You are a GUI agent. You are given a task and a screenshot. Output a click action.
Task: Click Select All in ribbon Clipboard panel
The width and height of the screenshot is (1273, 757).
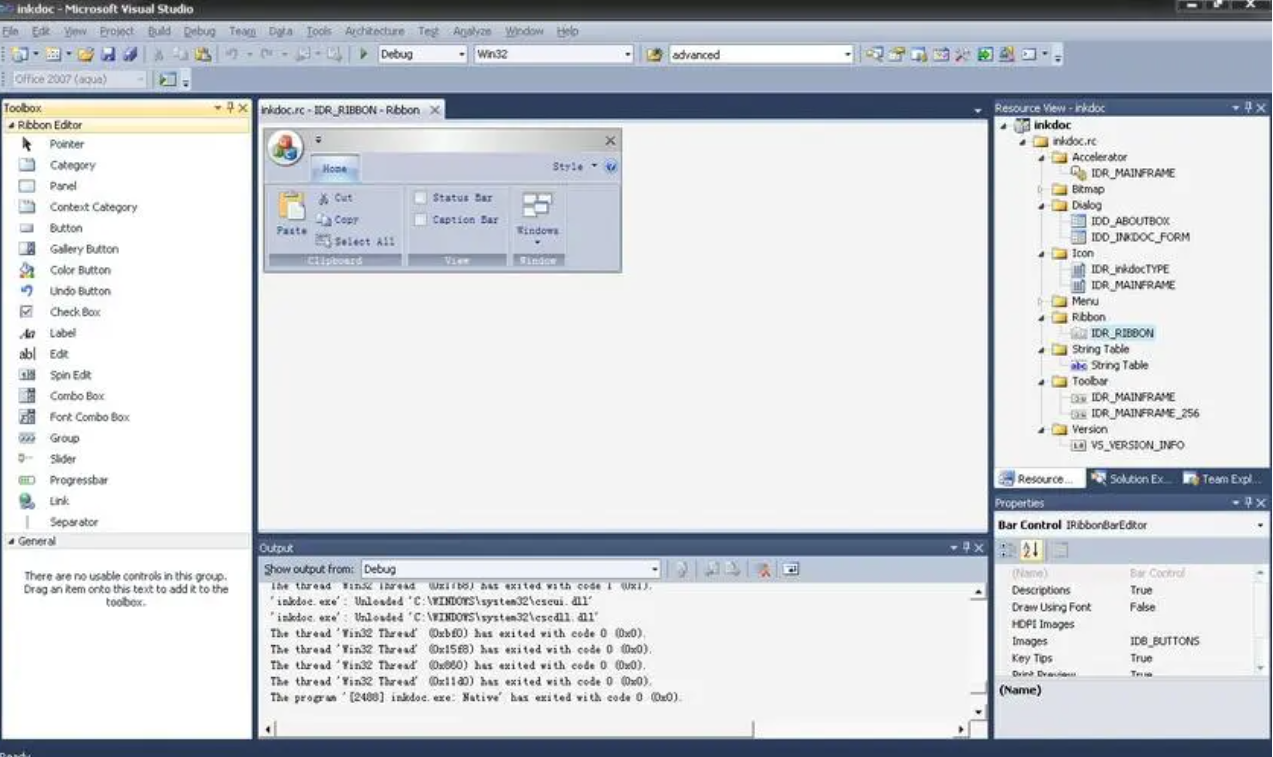[355, 241]
